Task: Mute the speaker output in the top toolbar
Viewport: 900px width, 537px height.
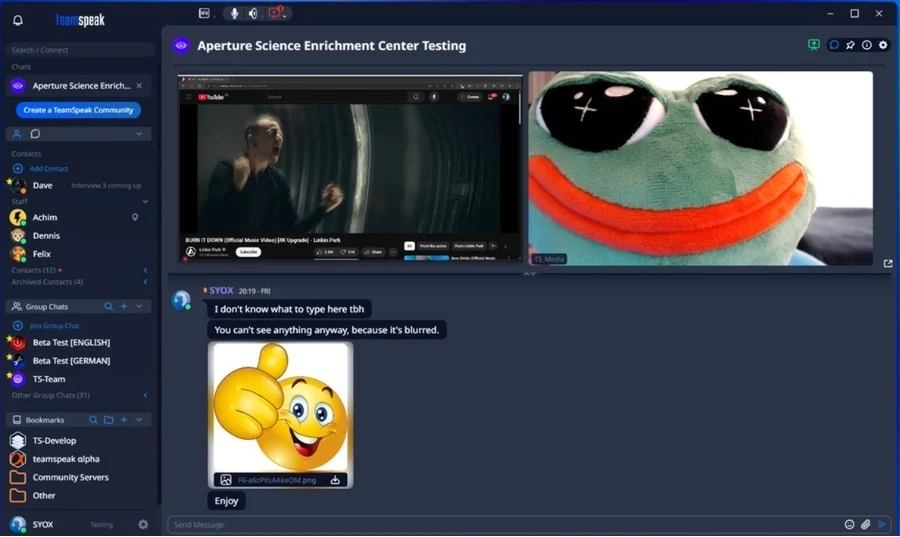Action: click(x=253, y=13)
